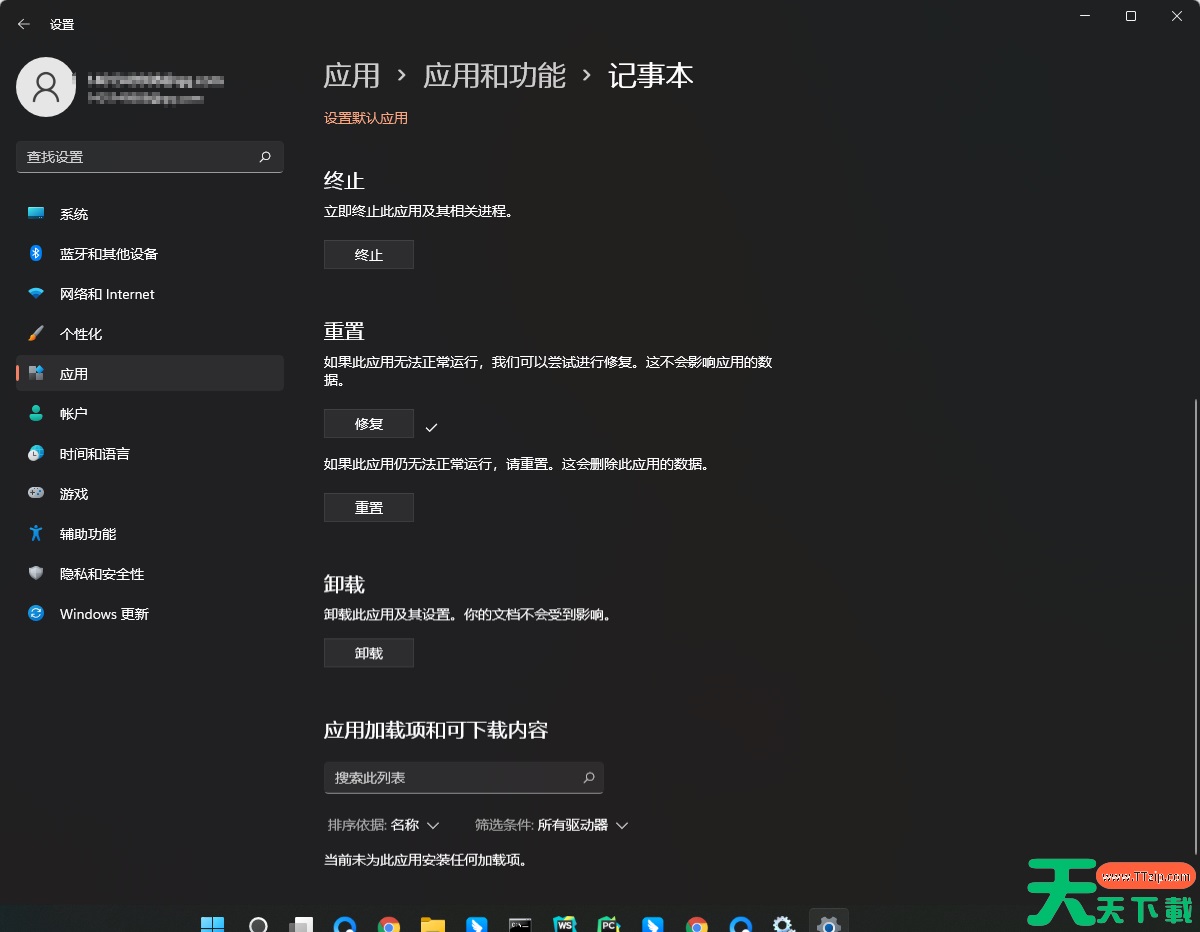
Task: Click the text 当前未为此应用安装任何加载项
Action: (x=426, y=860)
